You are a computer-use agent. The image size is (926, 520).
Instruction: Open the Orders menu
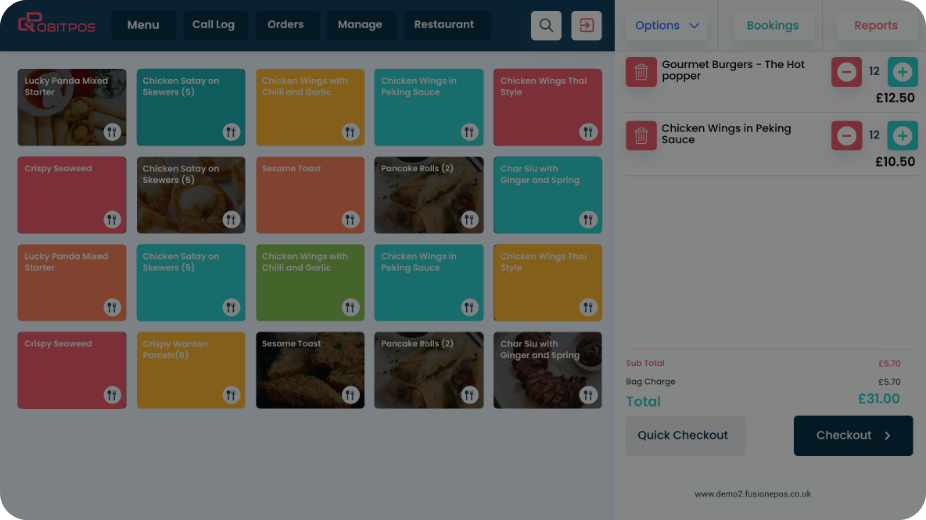[x=286, y=25]
